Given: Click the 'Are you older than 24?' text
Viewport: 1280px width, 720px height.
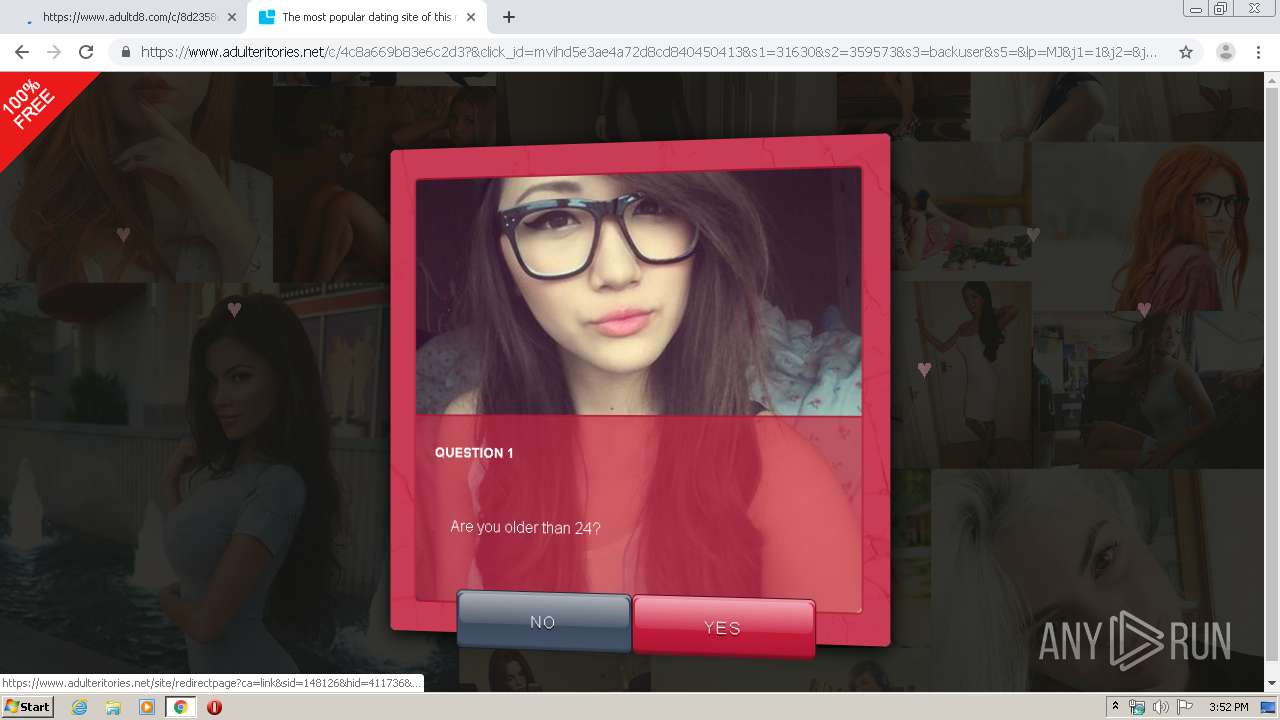Looking at the screenshot, I should pyautogui.click(x=525, y=527).
